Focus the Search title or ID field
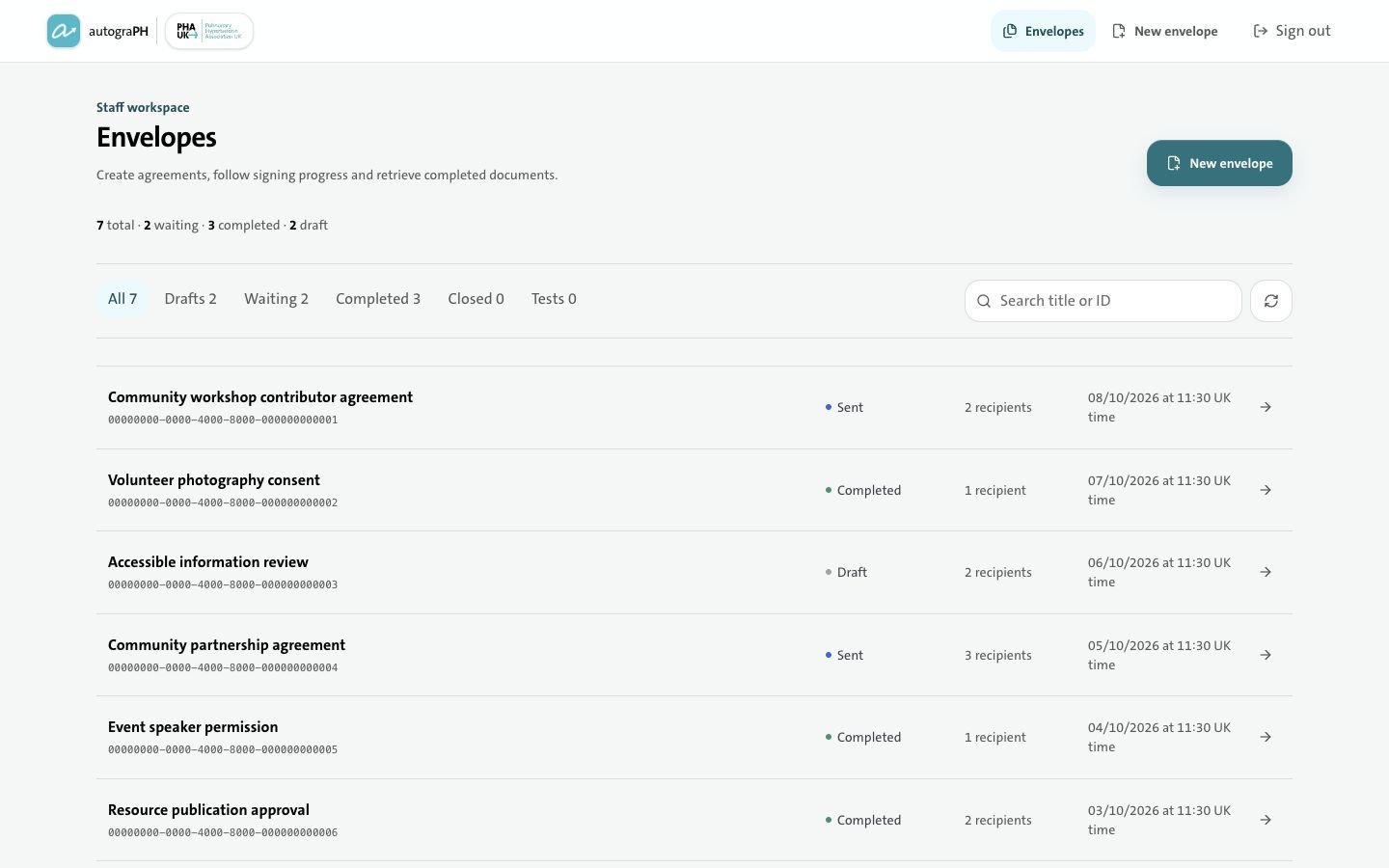This screenshot has width=1389, height=868. click(x=1103, y=301)
